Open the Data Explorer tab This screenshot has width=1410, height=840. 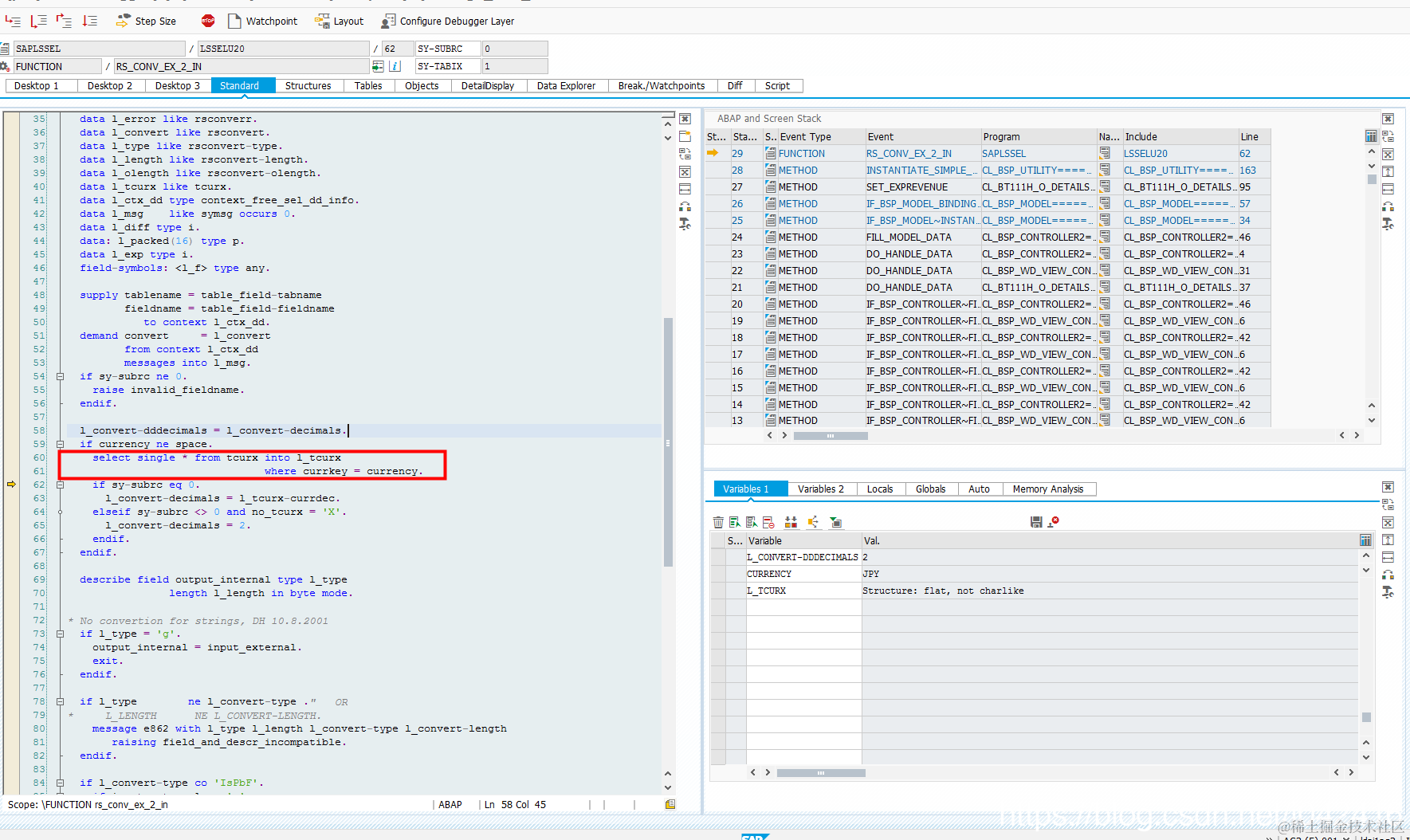[566, 85]
